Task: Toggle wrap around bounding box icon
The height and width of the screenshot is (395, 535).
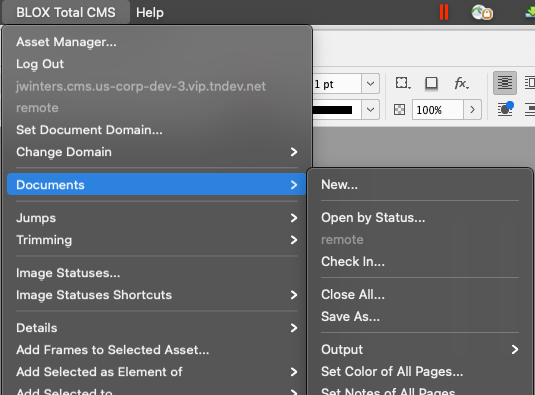Action: coord(530,83)
